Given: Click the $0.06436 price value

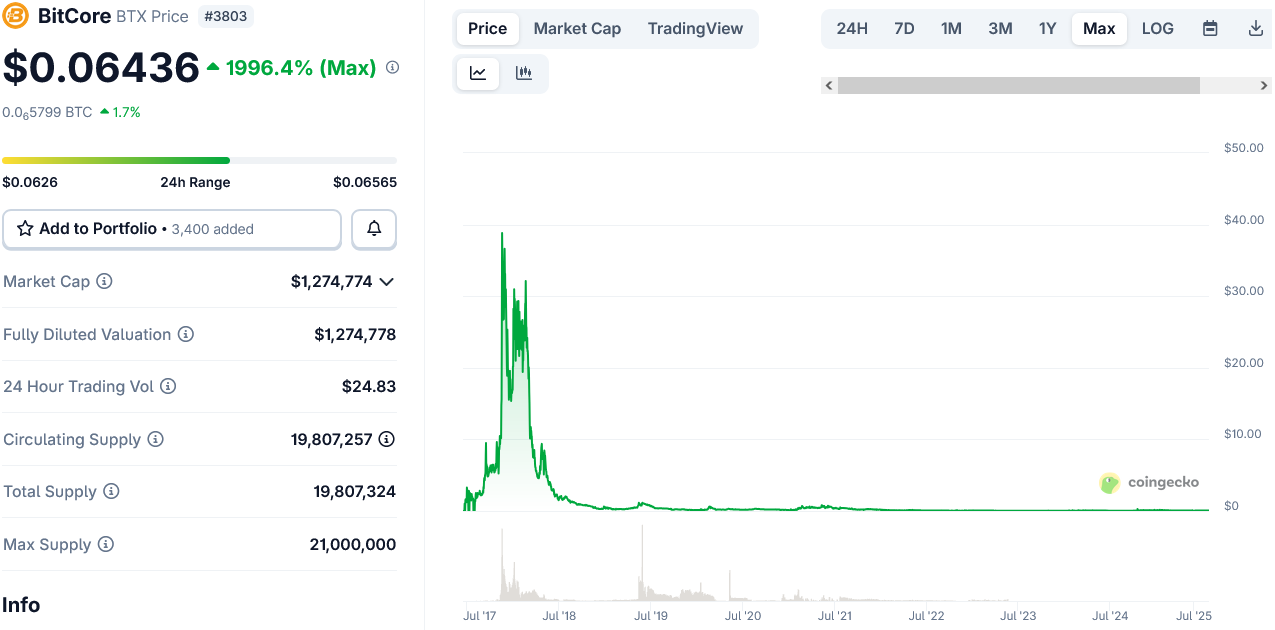Looking at the screenshot, I should tap(101, 68).
